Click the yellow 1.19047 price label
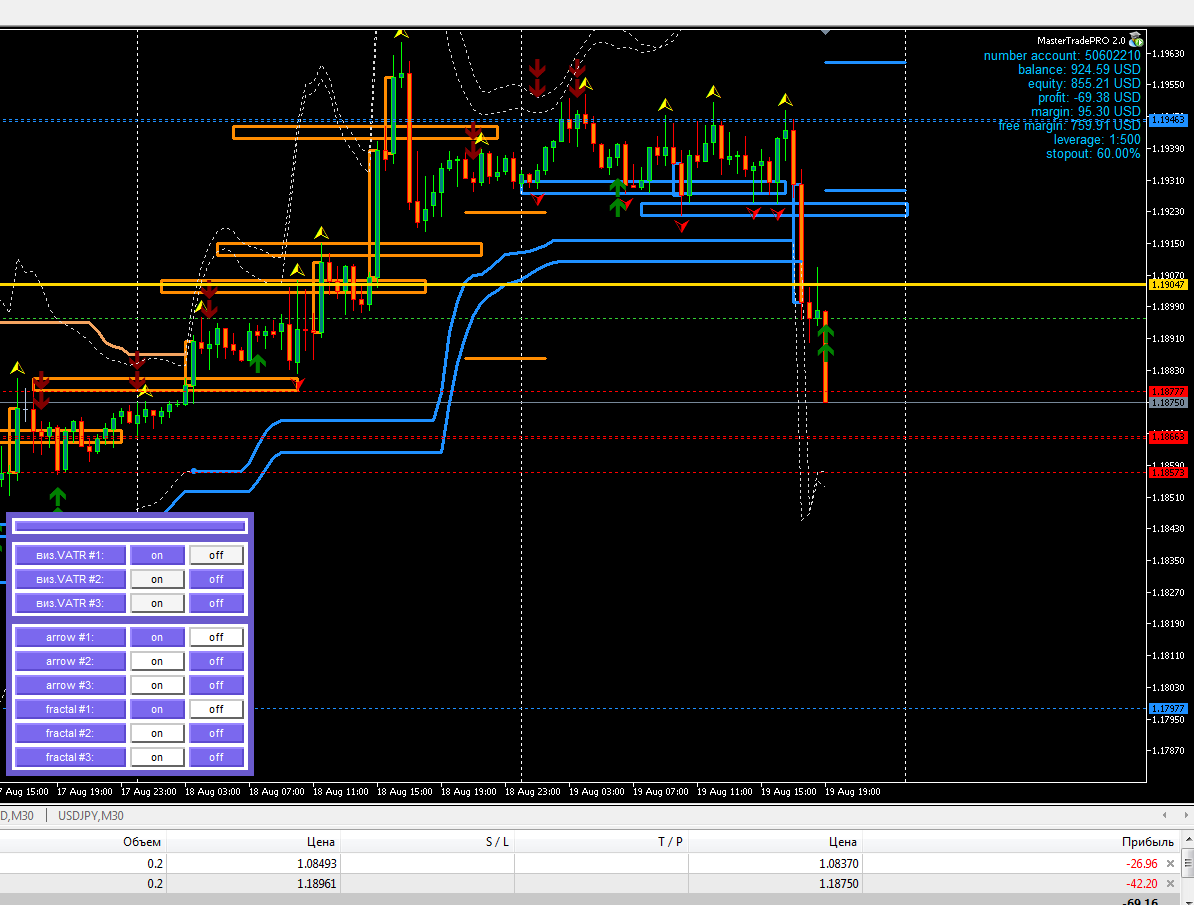Image resolution: width=1194 pixels, height=905 pixels. [x=1167, y=284]
